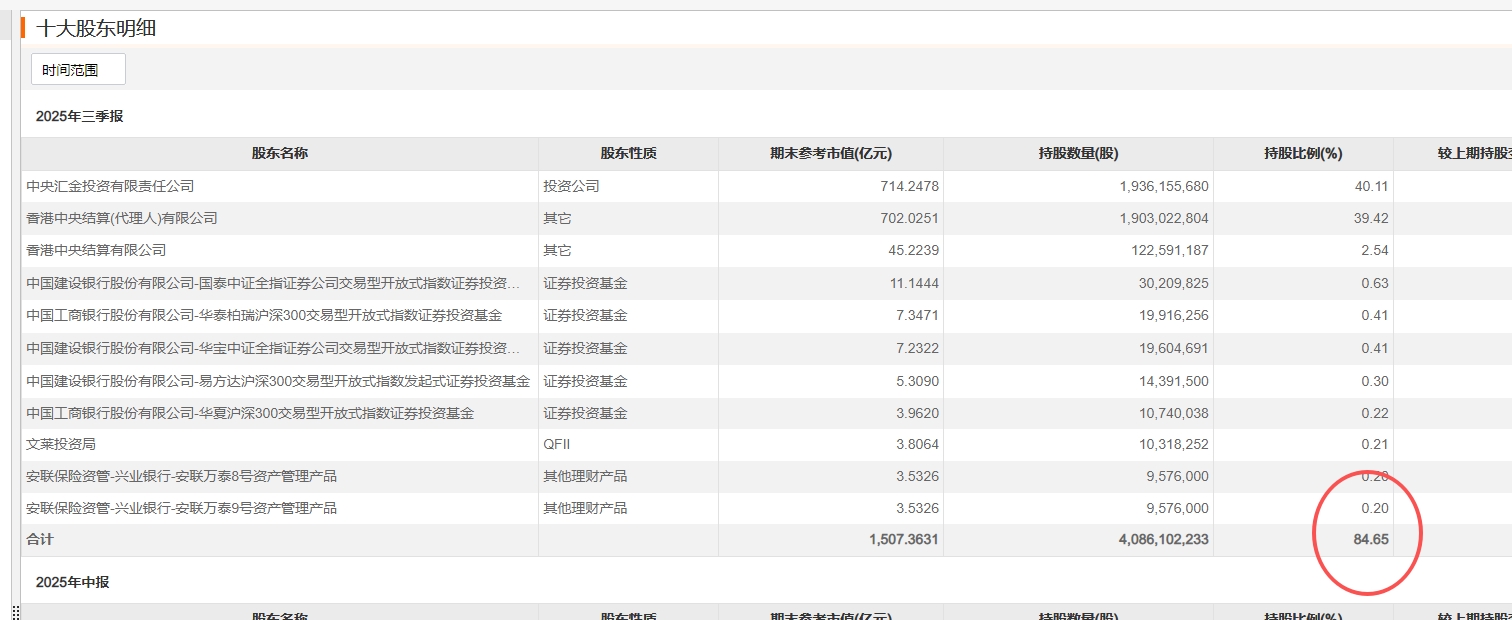Click share count 1,903,022,804
1512x620 pixels.
(1163, 218)
